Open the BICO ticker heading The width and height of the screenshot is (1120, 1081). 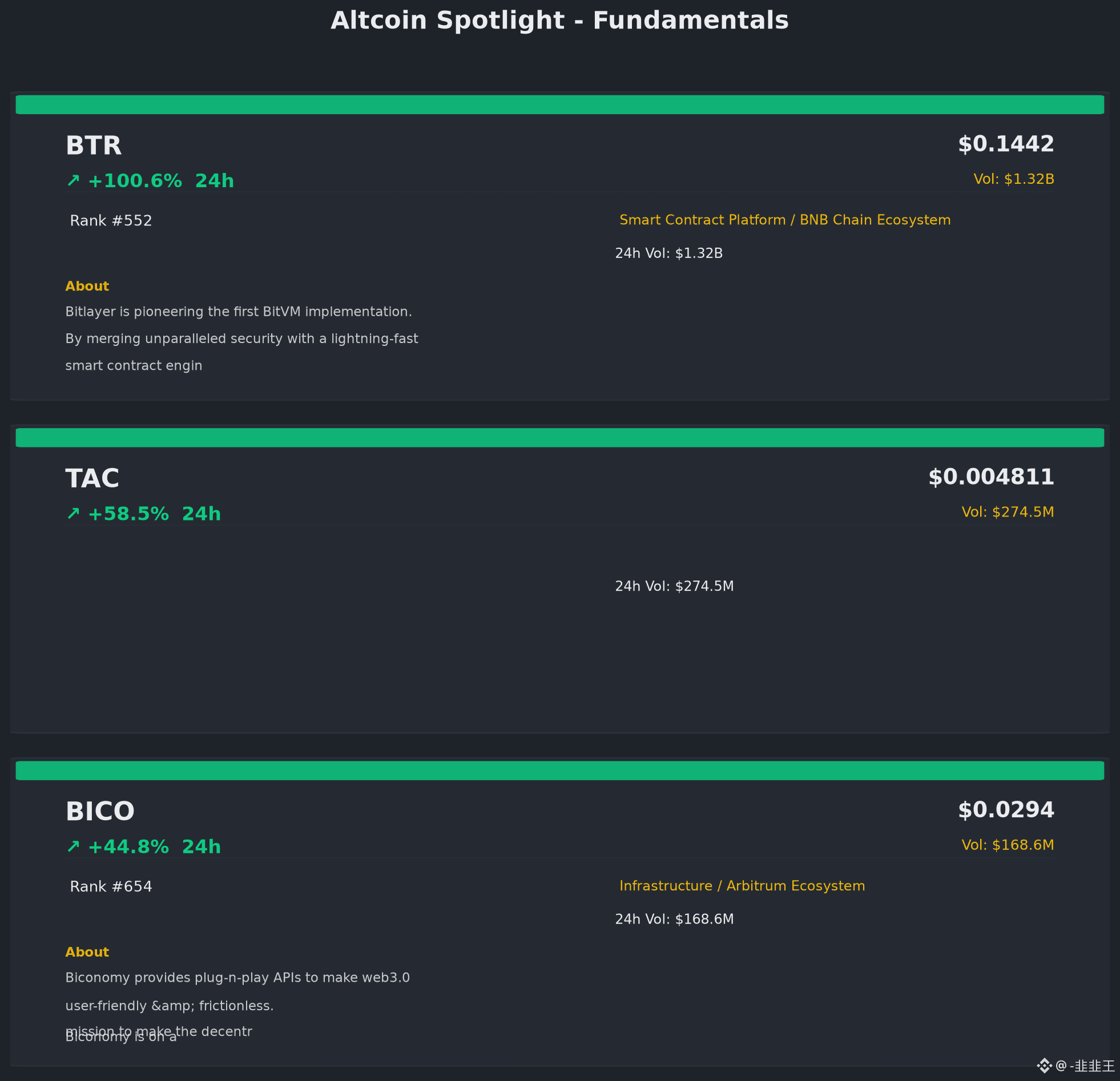[x=100, y=812]
